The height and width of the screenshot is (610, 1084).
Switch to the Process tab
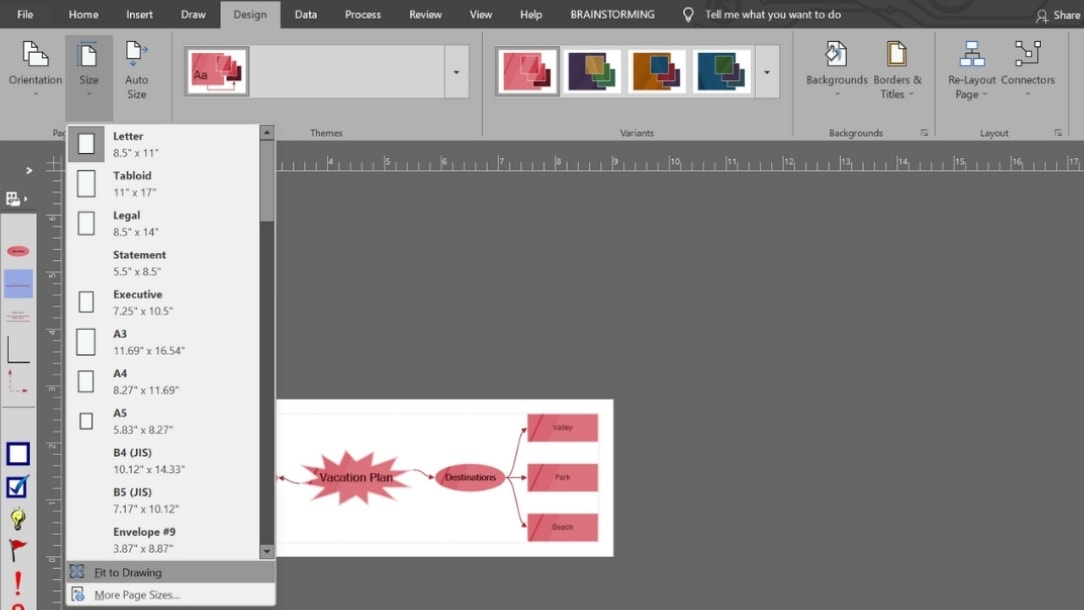362,15
